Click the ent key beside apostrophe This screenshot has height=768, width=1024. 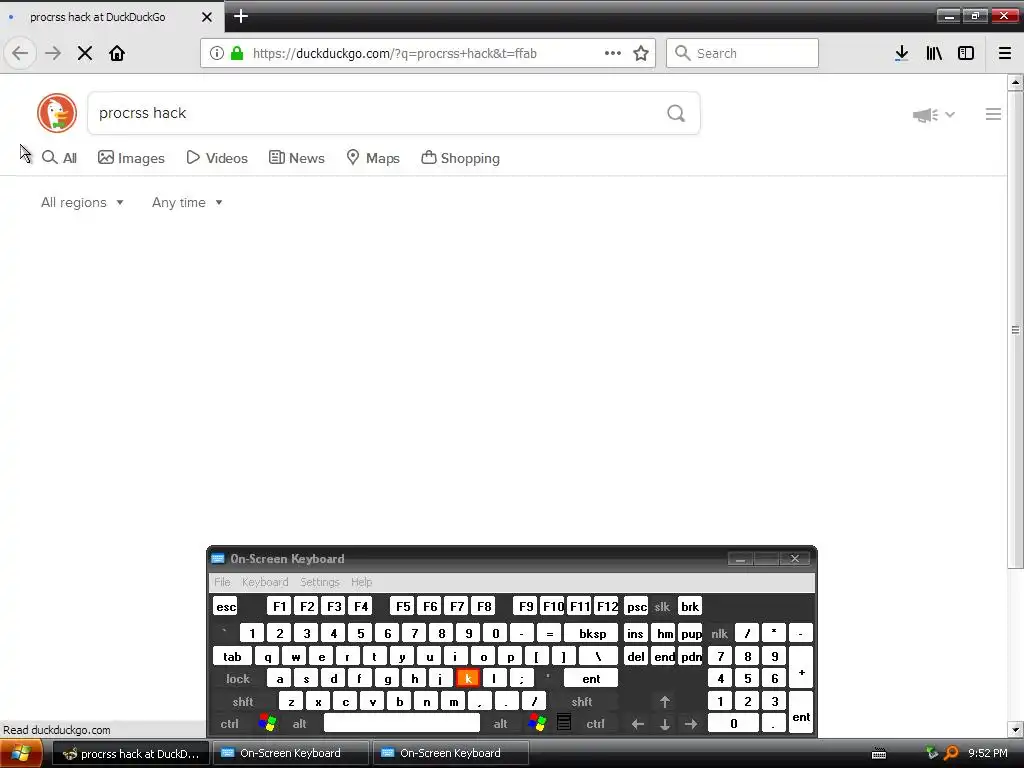pos(591,679)
